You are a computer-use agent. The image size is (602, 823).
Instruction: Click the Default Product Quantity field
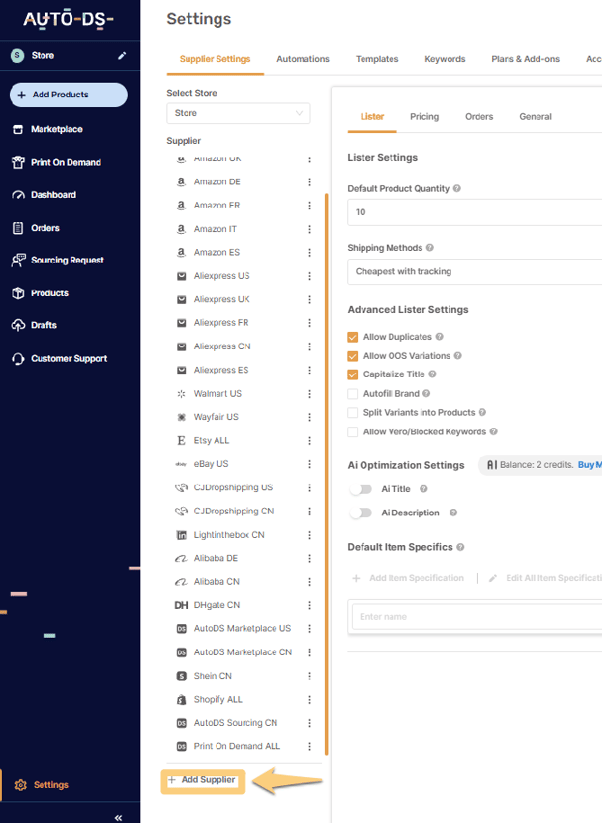click(x=474, y=212)
